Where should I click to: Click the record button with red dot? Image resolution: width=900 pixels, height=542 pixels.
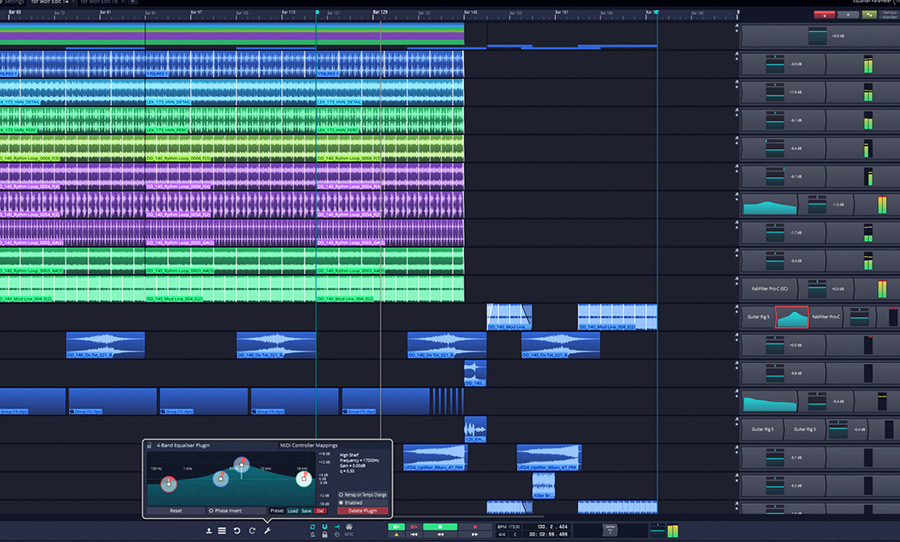coord(475,526)
